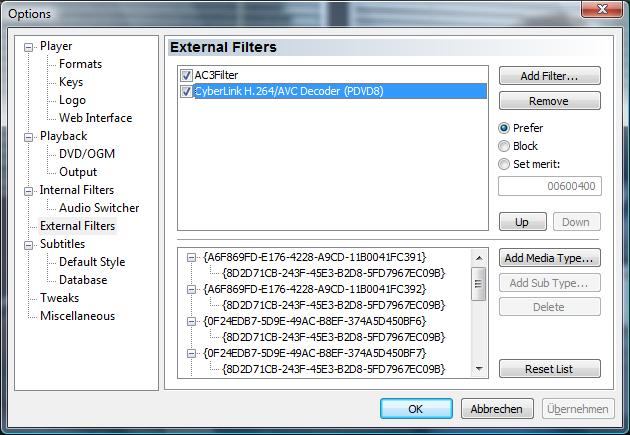This screenshot has width=630, height=435.
Task: Remove the selected filter
Action: coord(550,101)
